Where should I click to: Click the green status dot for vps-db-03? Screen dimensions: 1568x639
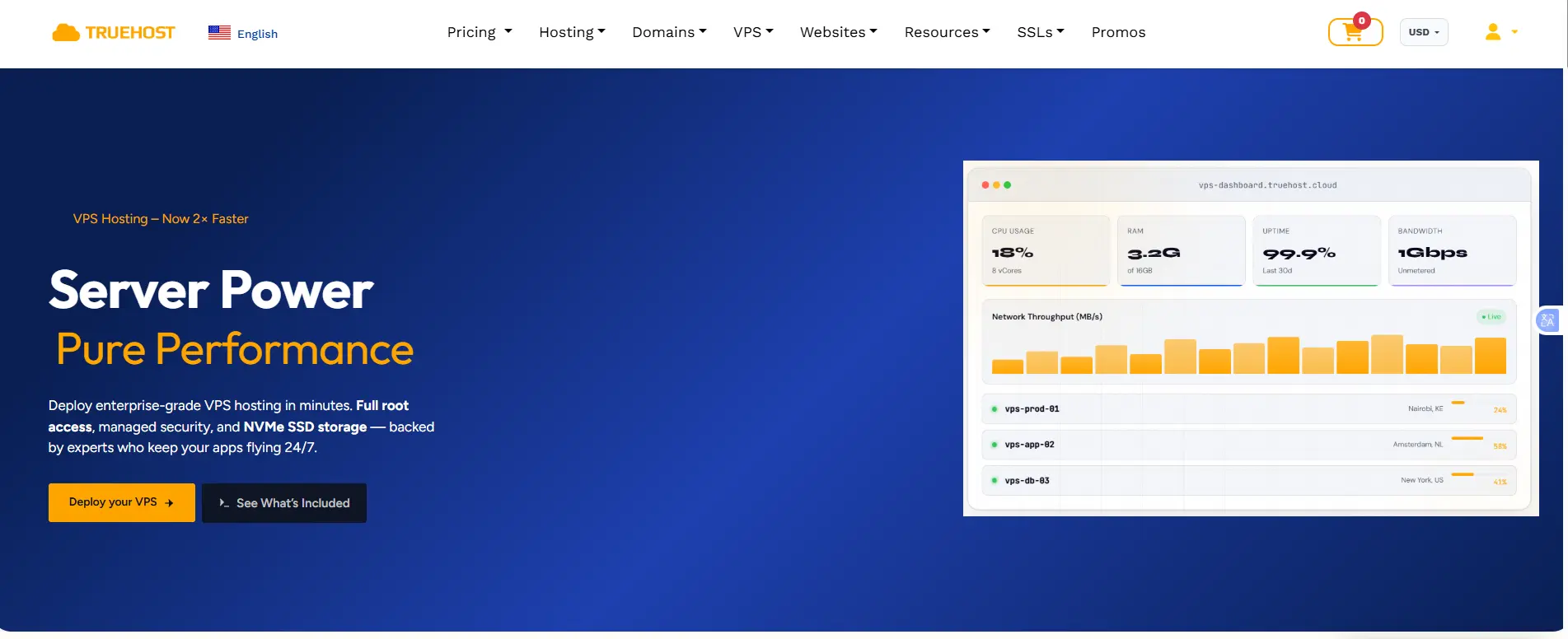click(x=995, y=481)
